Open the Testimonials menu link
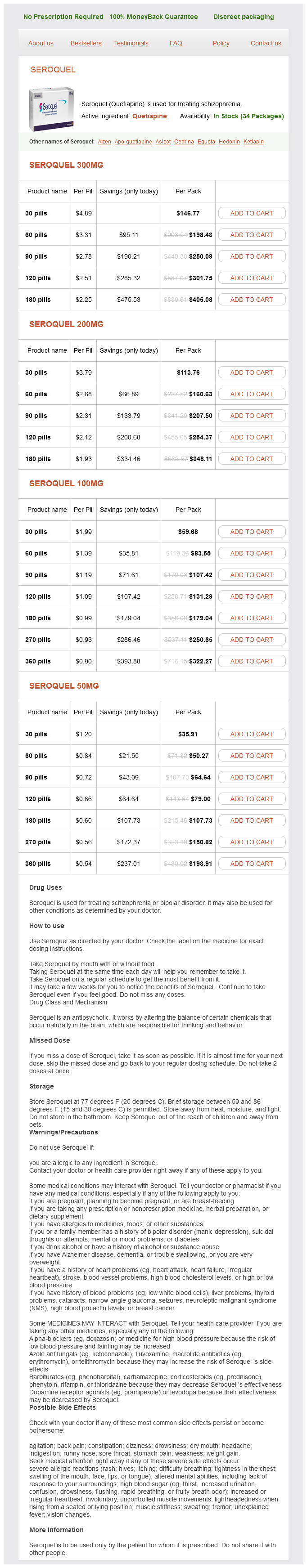307x1568 pixels. tap(131, 43)
